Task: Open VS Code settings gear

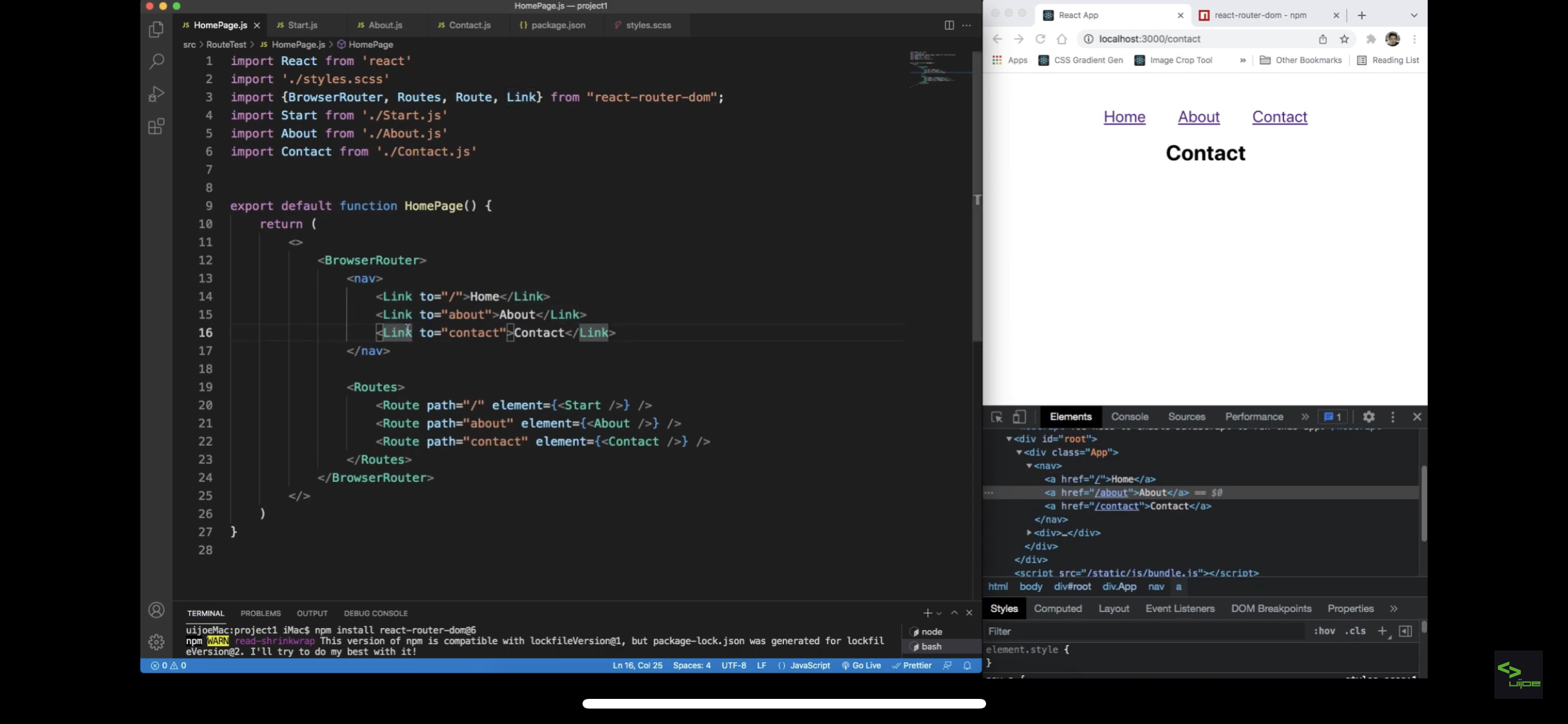Action: tap(156, 642)
